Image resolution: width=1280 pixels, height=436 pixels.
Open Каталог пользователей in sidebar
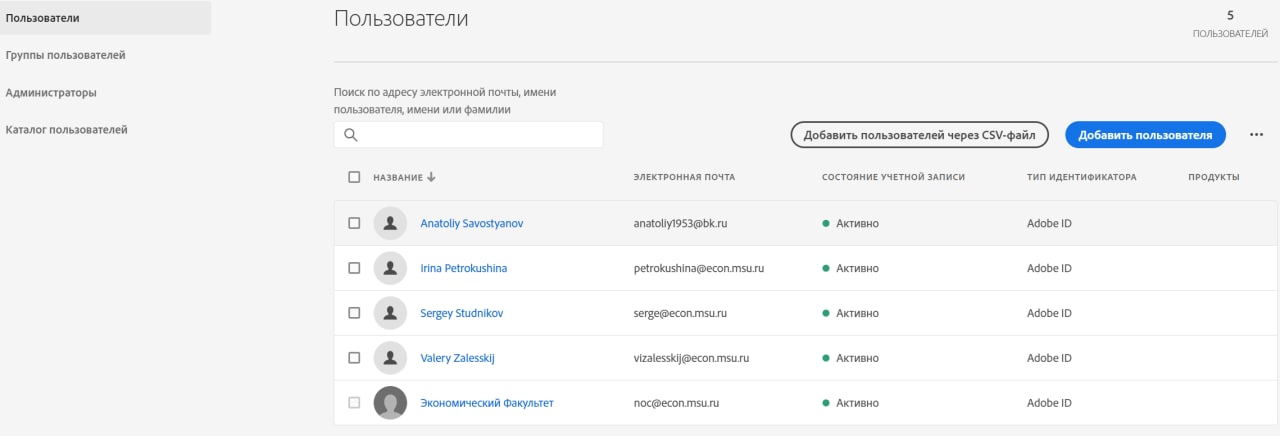click(x=66, y=129)
